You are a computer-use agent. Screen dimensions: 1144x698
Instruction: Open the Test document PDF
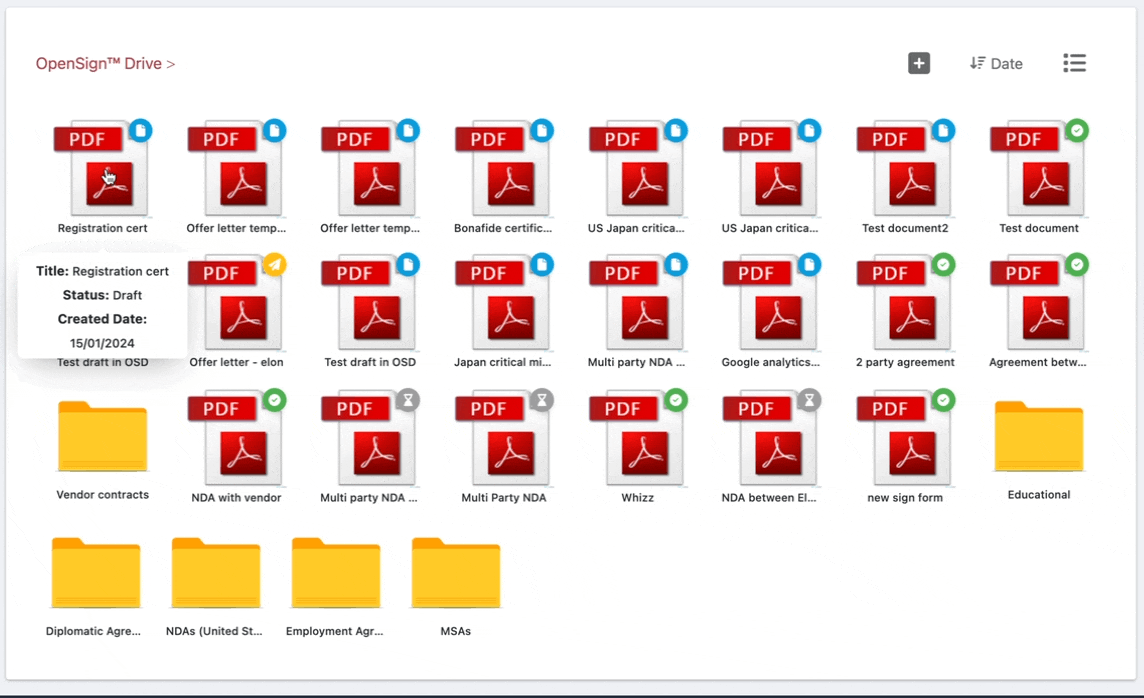(1038, 168)
